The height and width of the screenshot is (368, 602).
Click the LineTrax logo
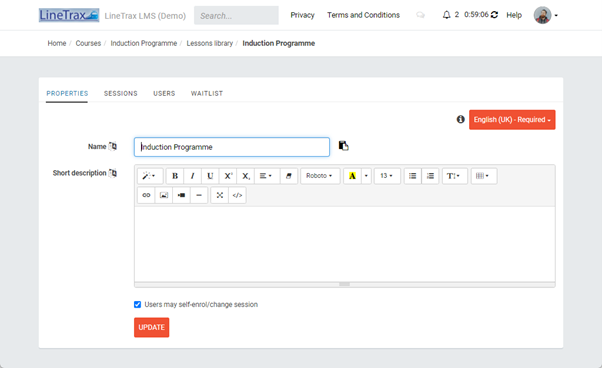point(69,15)
